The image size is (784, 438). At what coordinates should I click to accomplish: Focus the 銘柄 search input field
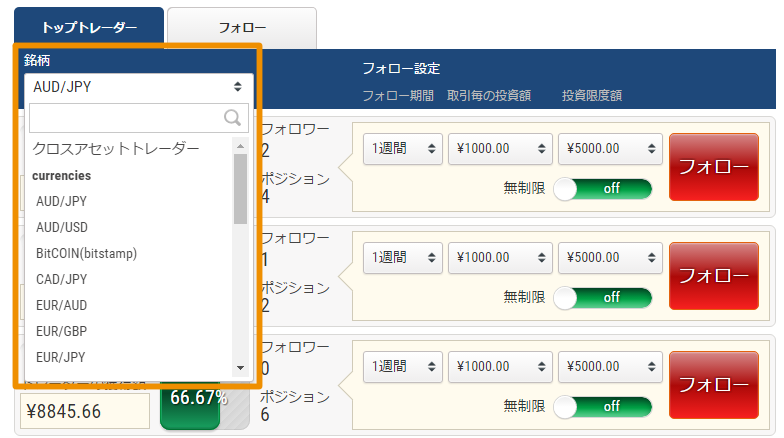(x=138, y=118)
